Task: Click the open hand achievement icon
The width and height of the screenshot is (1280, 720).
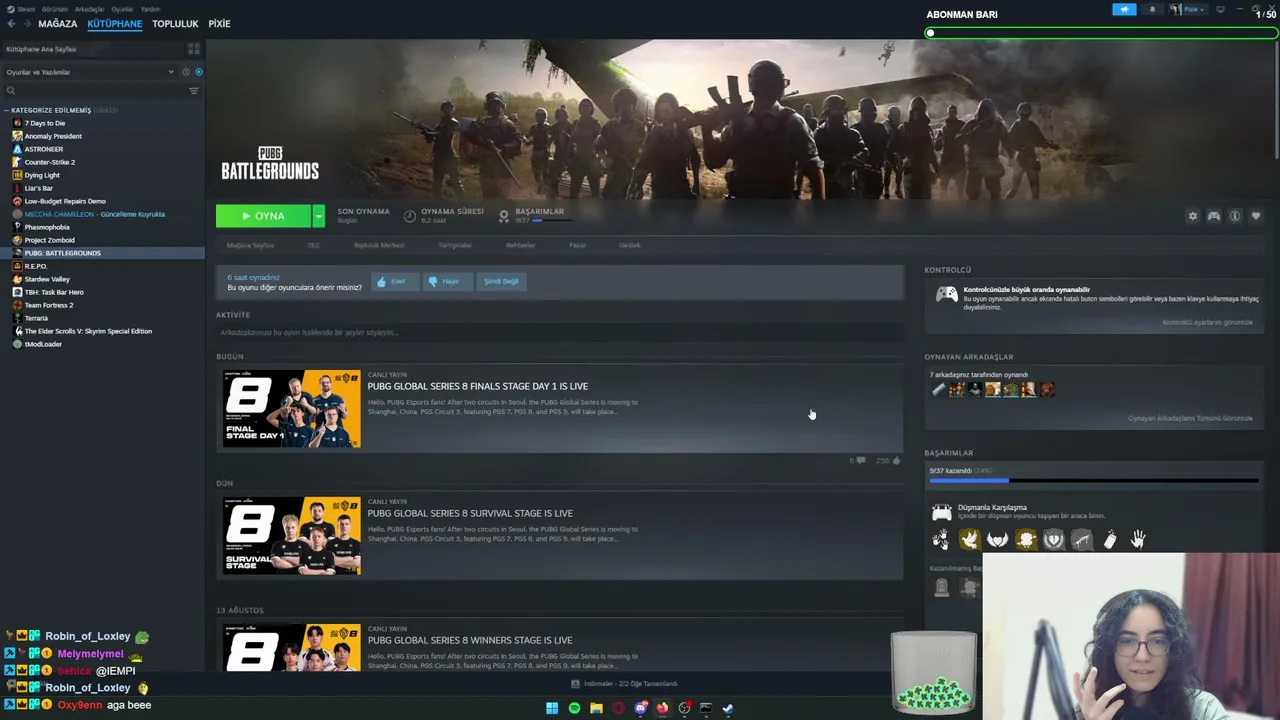Action: 1138,540
